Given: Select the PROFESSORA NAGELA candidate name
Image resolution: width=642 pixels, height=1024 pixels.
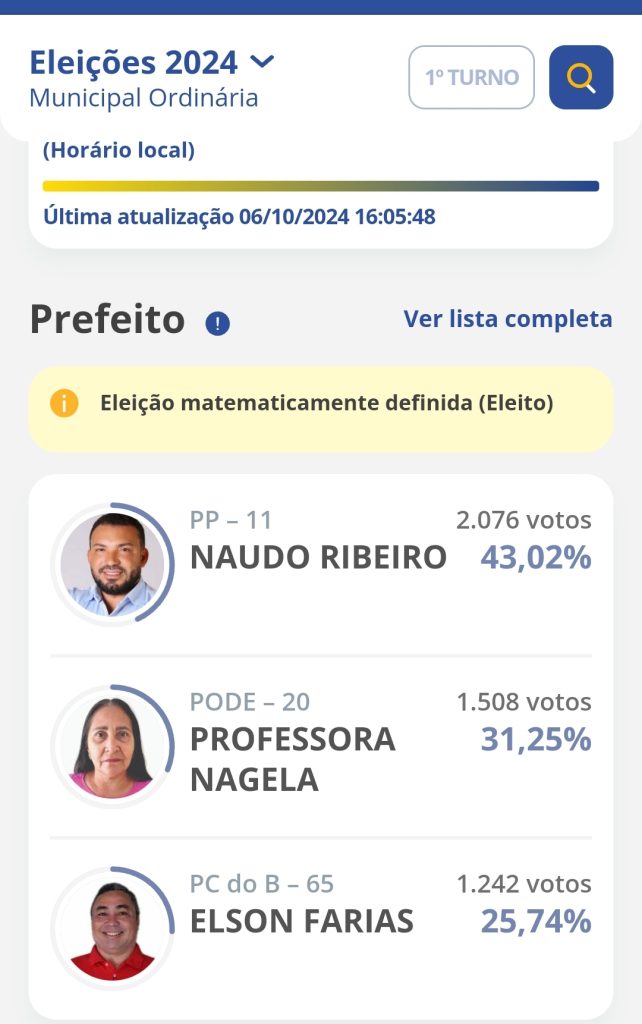Looking at the screenshot, I should [293, 759].
